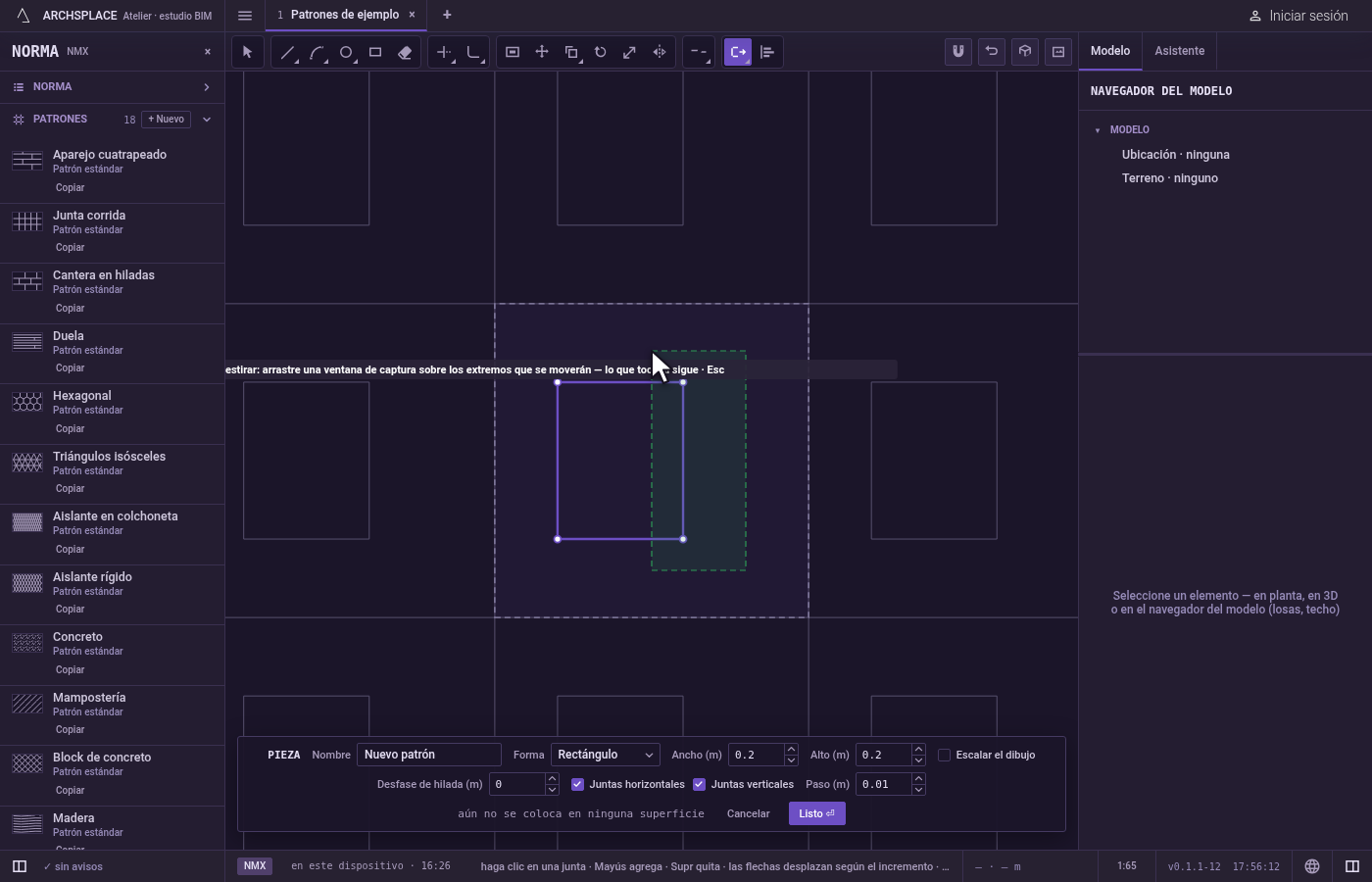Open the dashed line style tool
Image resolution: width=1372 pixels, height=882 pixels.
[699, 52]
